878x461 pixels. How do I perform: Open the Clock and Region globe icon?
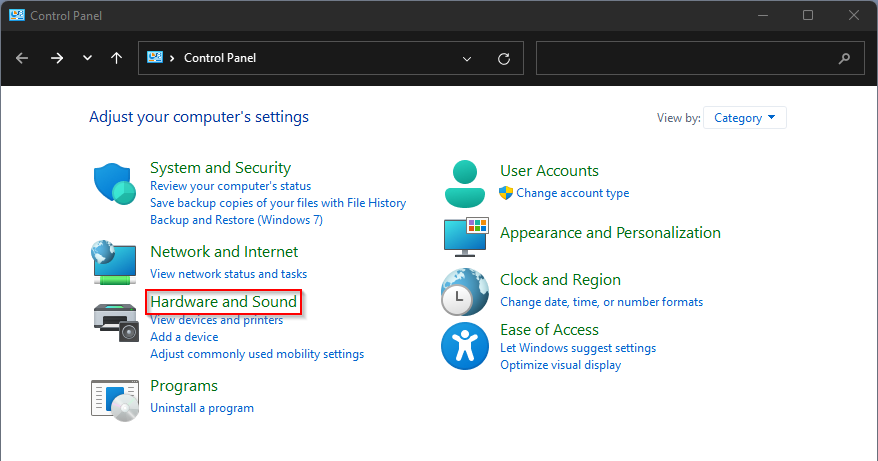tap(465, 292)
